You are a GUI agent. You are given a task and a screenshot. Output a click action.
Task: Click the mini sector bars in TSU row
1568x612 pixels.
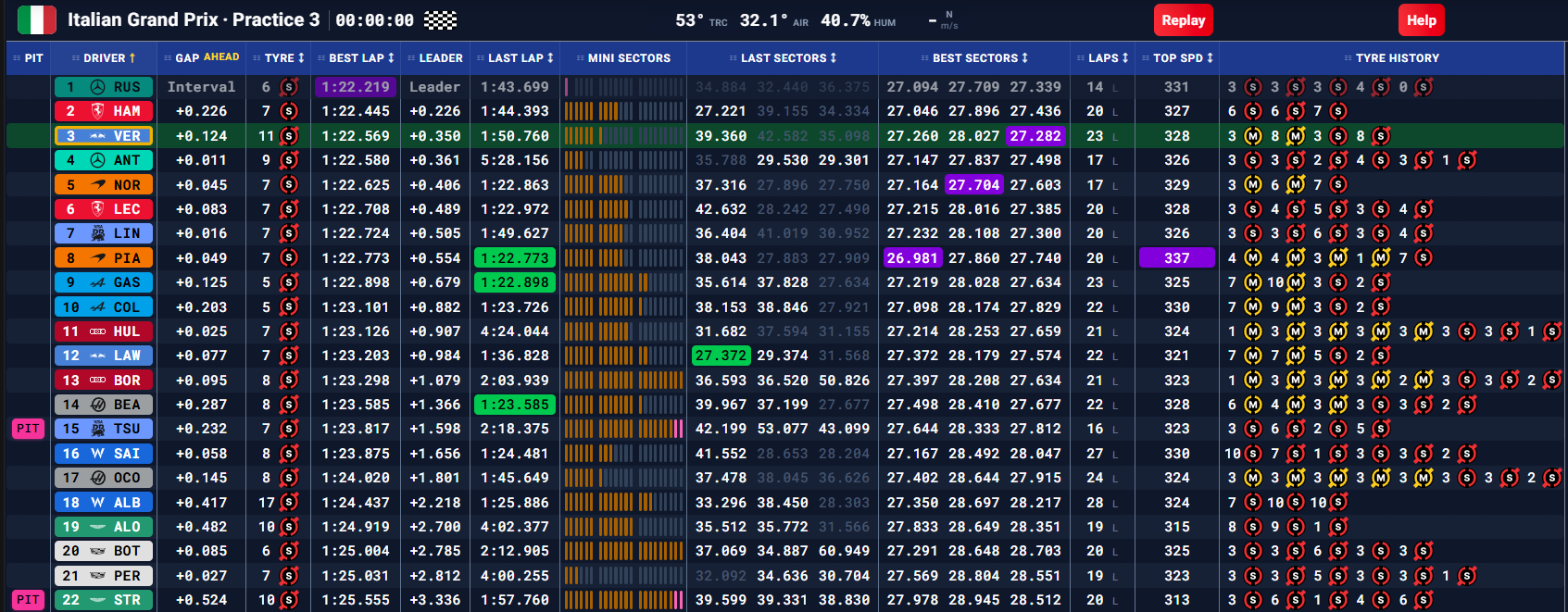coord(623,429)
